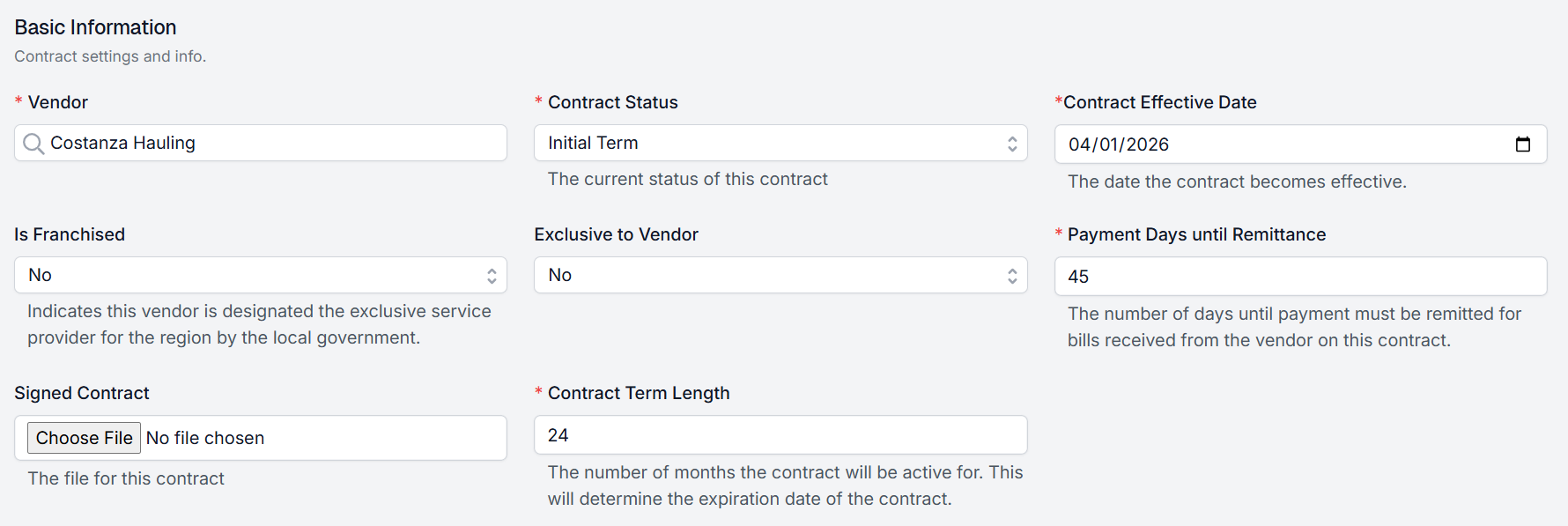Viewport: 1568px width, 526px height.
Task: Click the Exclusive to Vendor dropdown arrows
Action: (1012, 276)
